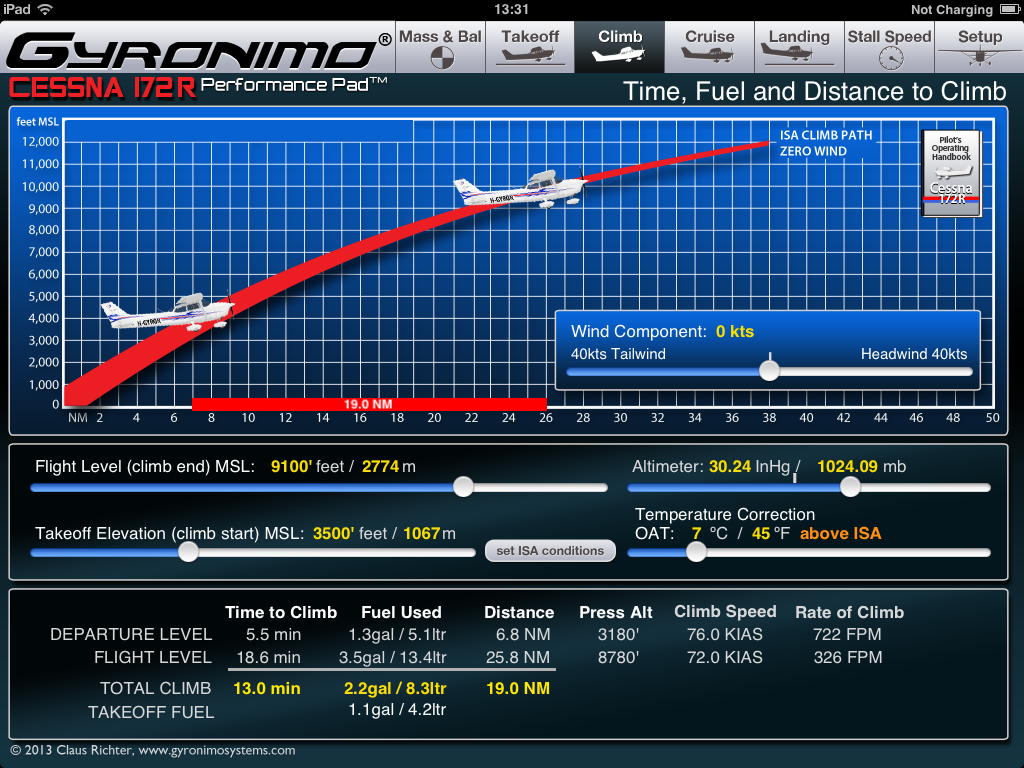The image size is (1024, 768).
Task: Tap the 18.6 min flight level time
Action: [268, 657]
